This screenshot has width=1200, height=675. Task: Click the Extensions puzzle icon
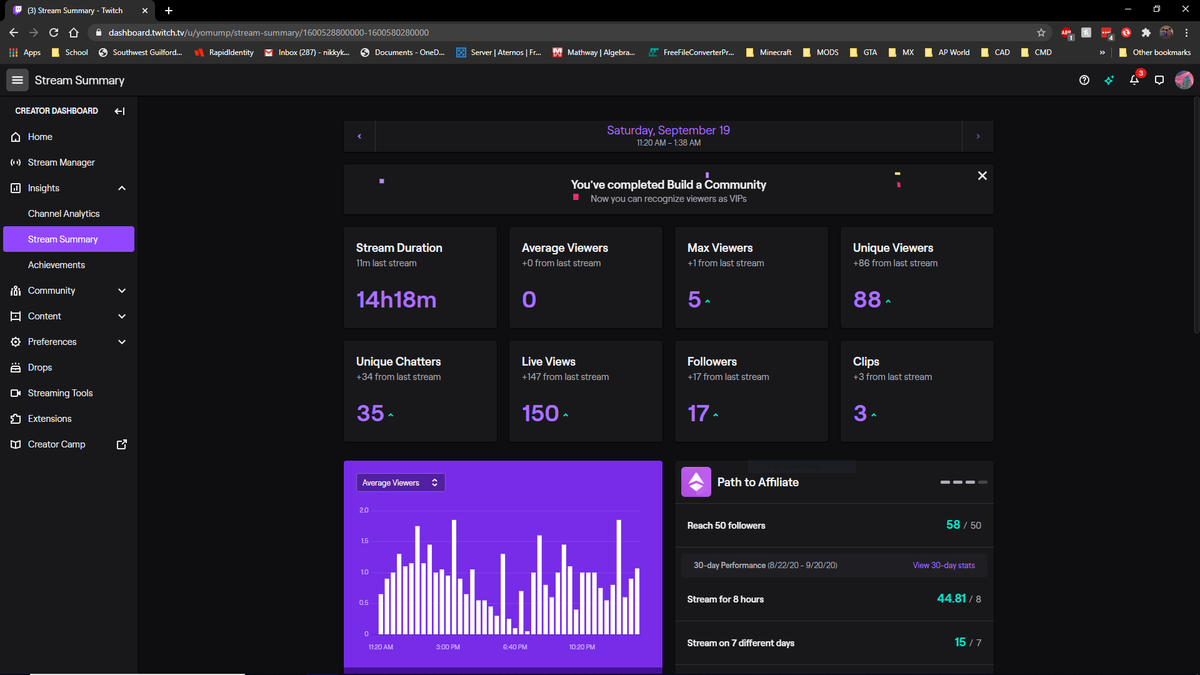point(15,419)
